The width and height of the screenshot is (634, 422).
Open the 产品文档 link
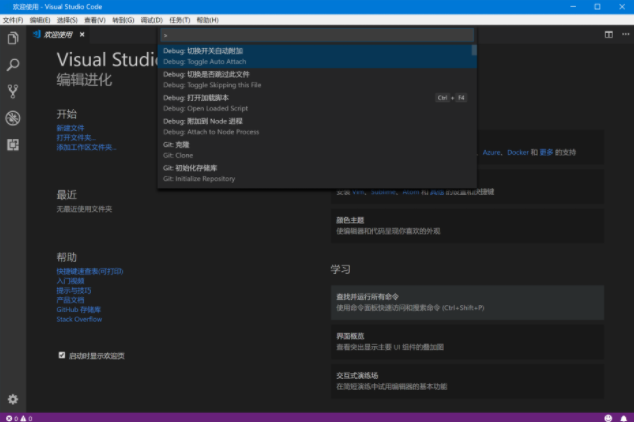(x=70, y=300)
